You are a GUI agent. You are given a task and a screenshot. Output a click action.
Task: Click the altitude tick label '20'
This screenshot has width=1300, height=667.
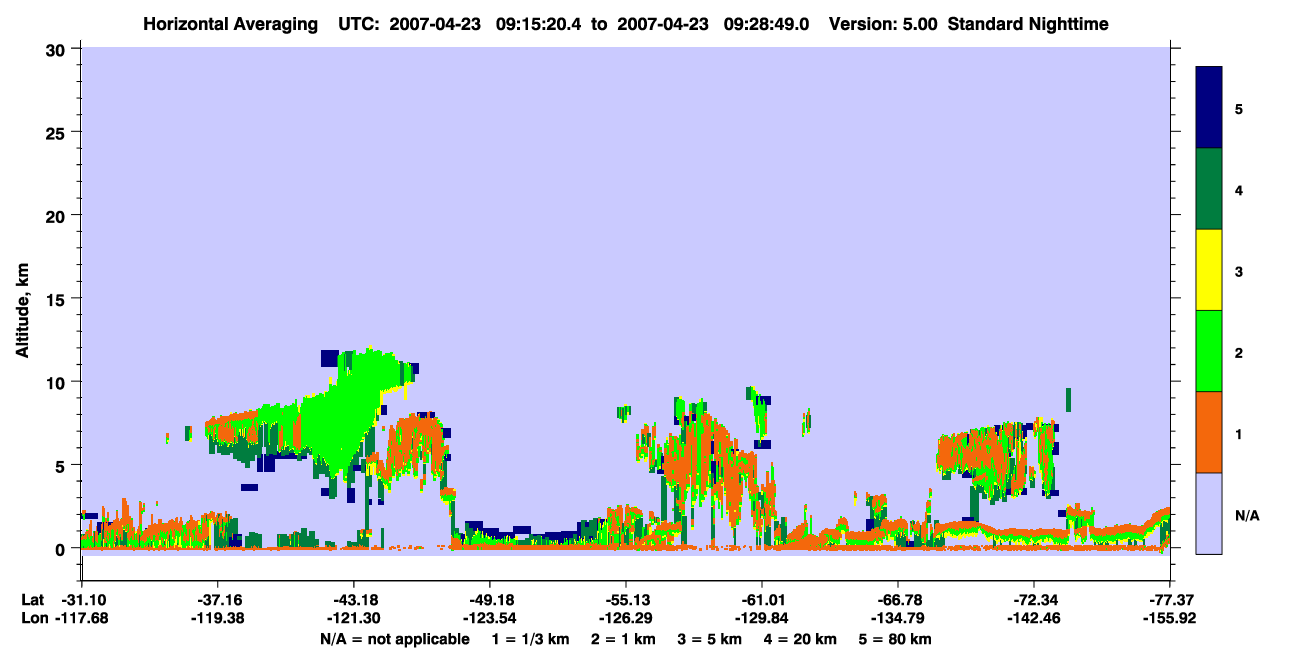click(x=58, y=215)
